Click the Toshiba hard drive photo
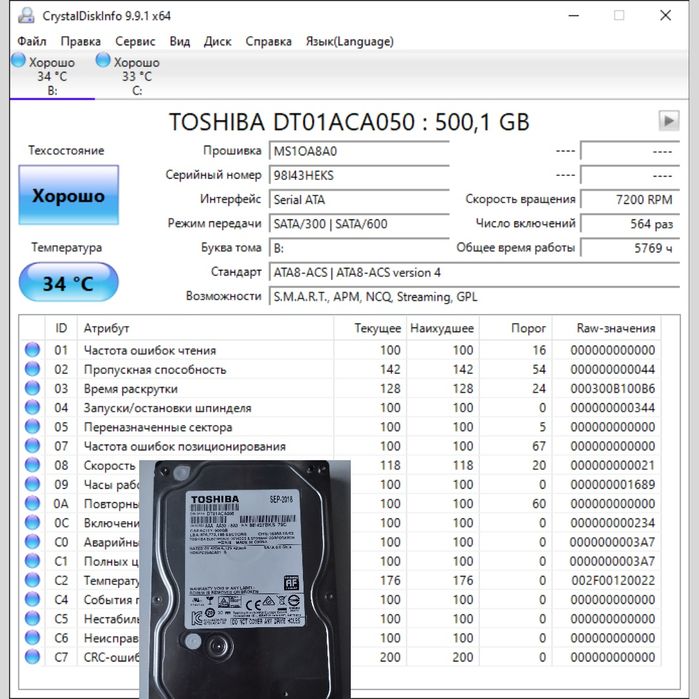The height and width of the screenshot is (699, 699). click(x=245, y=580)
